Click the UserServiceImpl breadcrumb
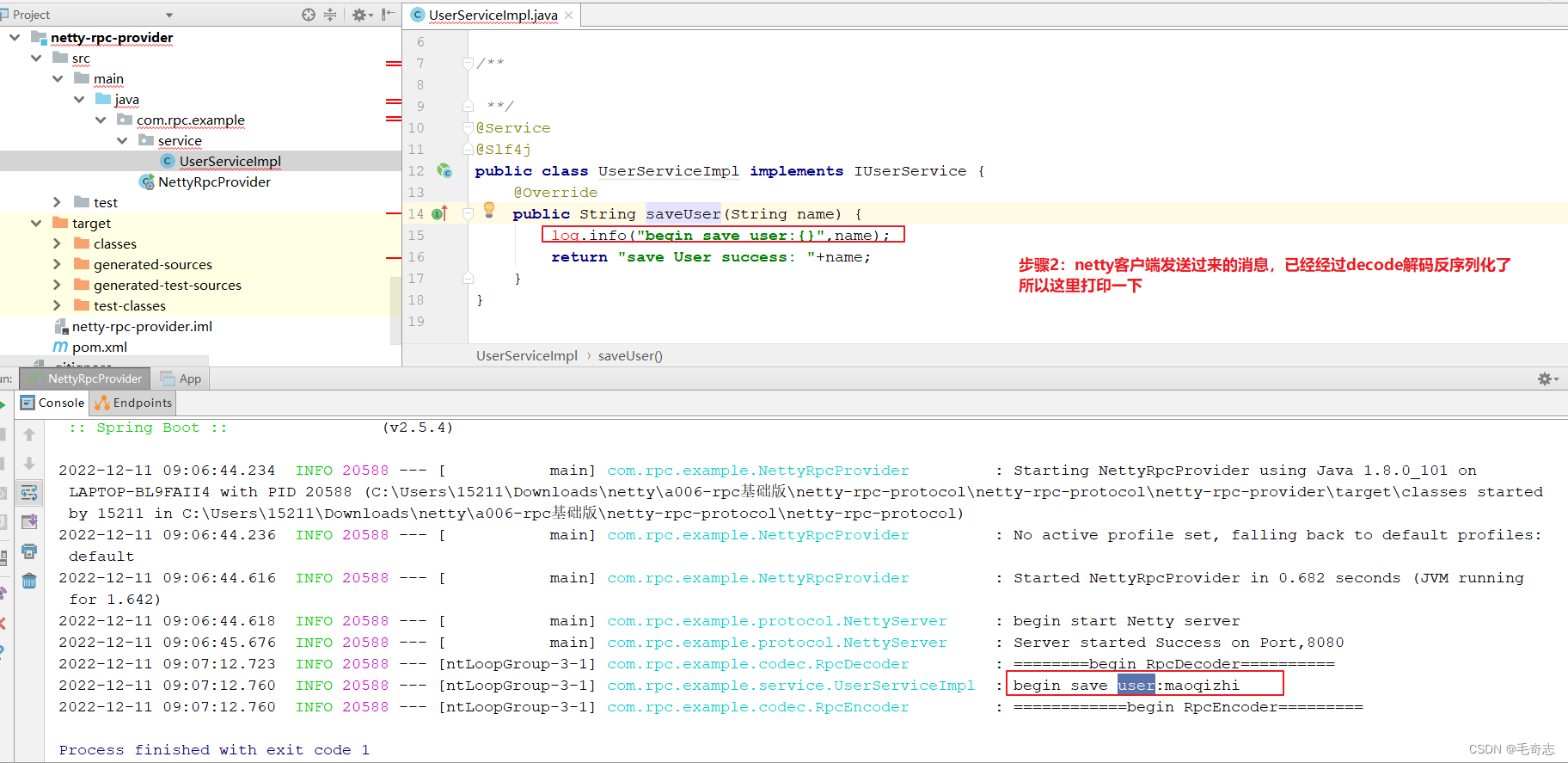Viewport: 1568px width, 763px height. pyautogui.click(x=527, y=355)
